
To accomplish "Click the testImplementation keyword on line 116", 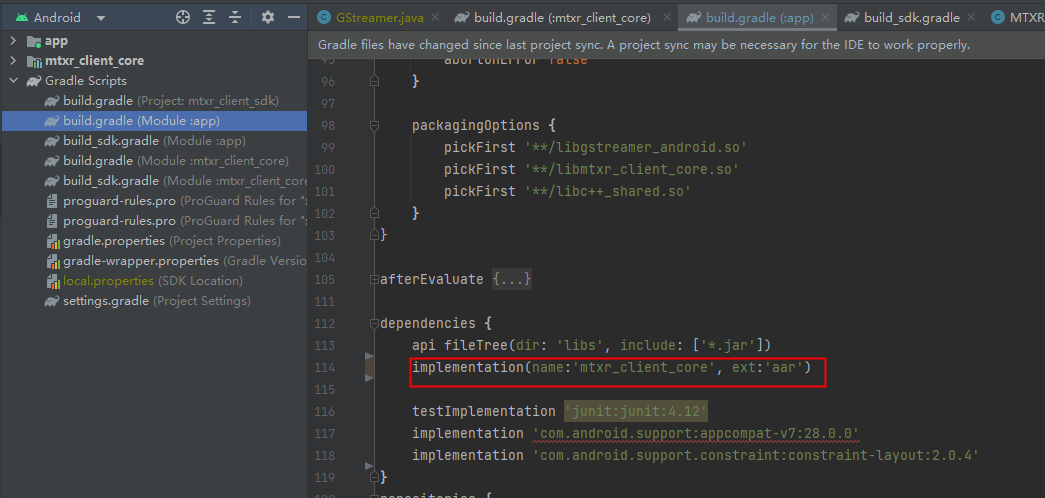I will coord(483,411).
